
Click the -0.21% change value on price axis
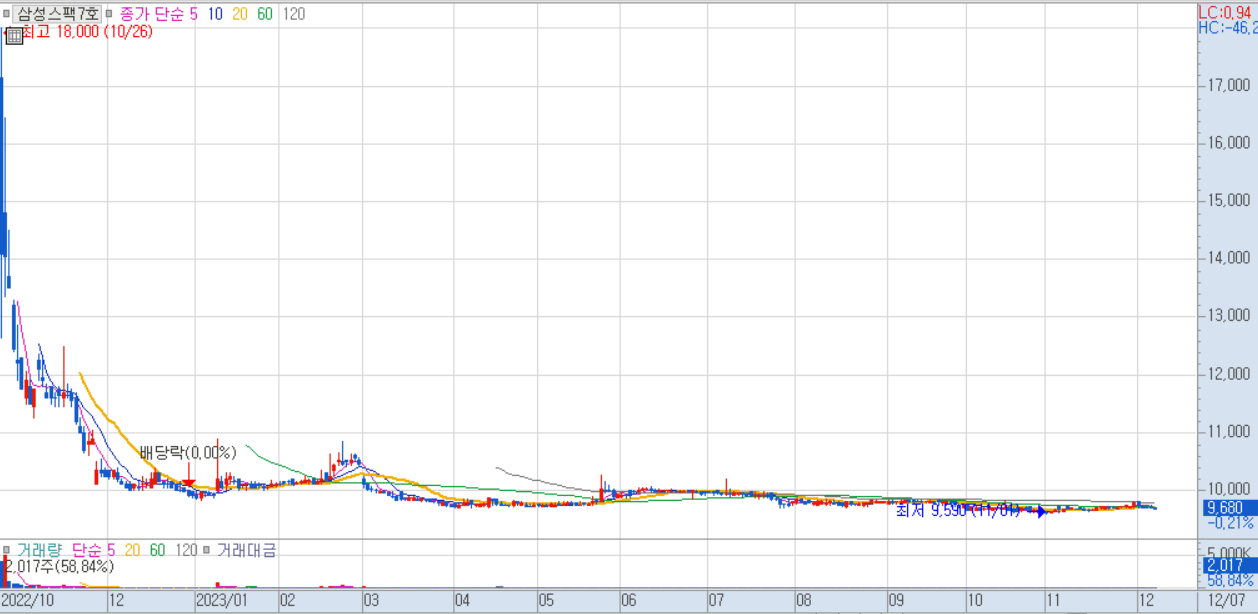click(x=1230, y=523)
